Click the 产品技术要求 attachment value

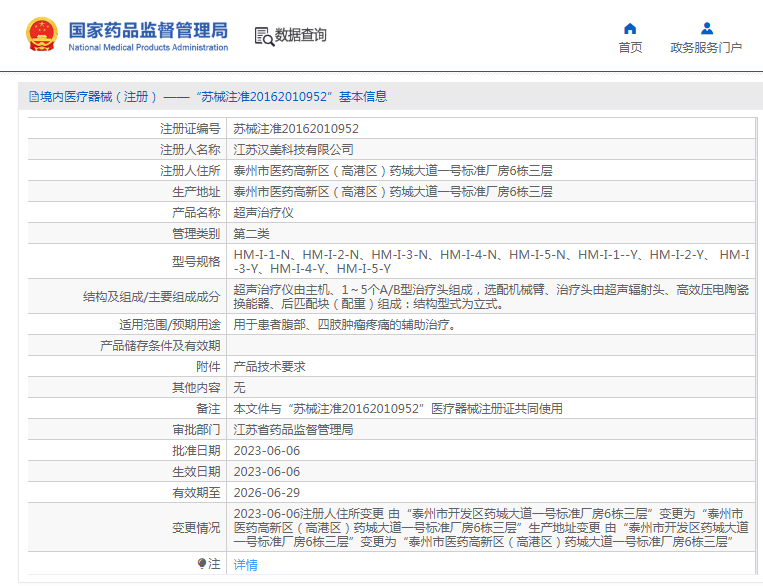(269, 366)
